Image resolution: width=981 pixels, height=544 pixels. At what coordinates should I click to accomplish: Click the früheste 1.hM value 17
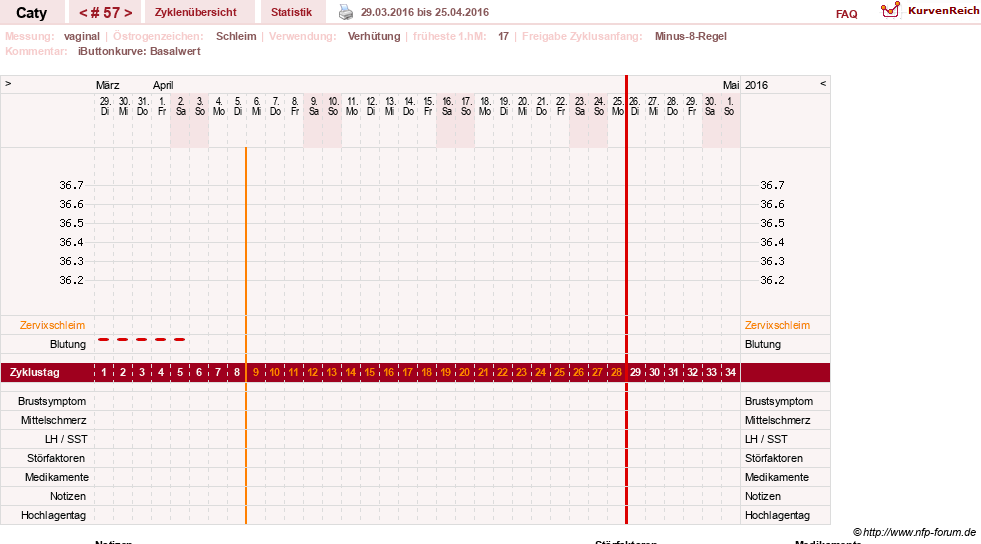[x=504, y=36]
